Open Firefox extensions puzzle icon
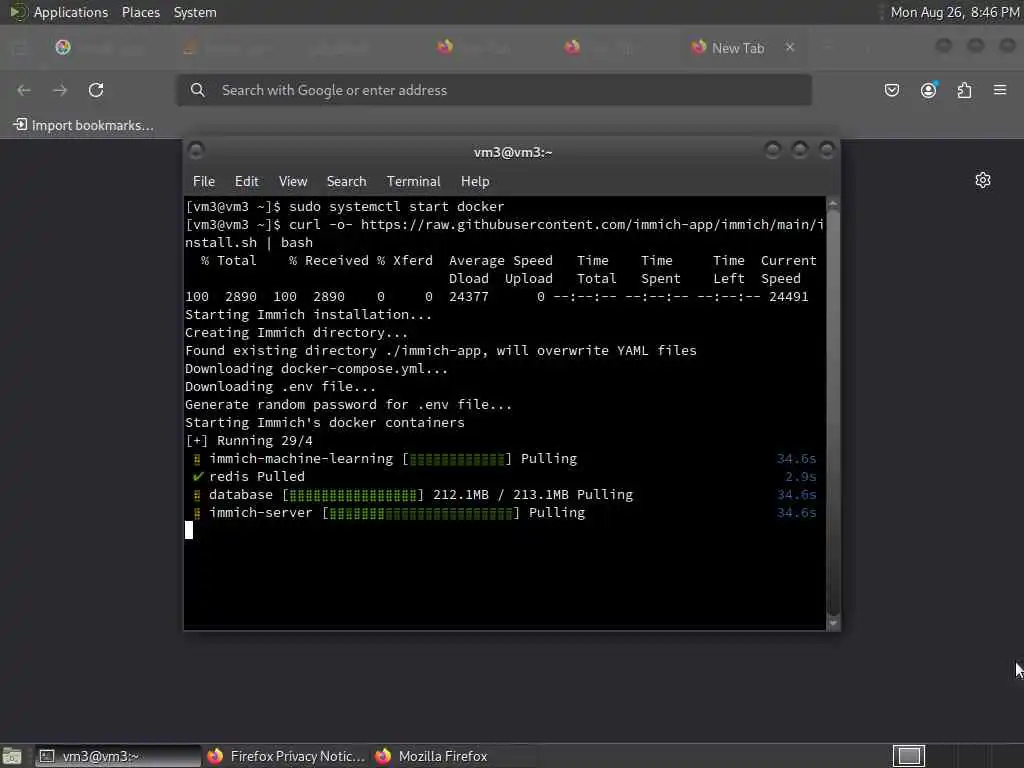1024x768 pixels. (965, 90)
